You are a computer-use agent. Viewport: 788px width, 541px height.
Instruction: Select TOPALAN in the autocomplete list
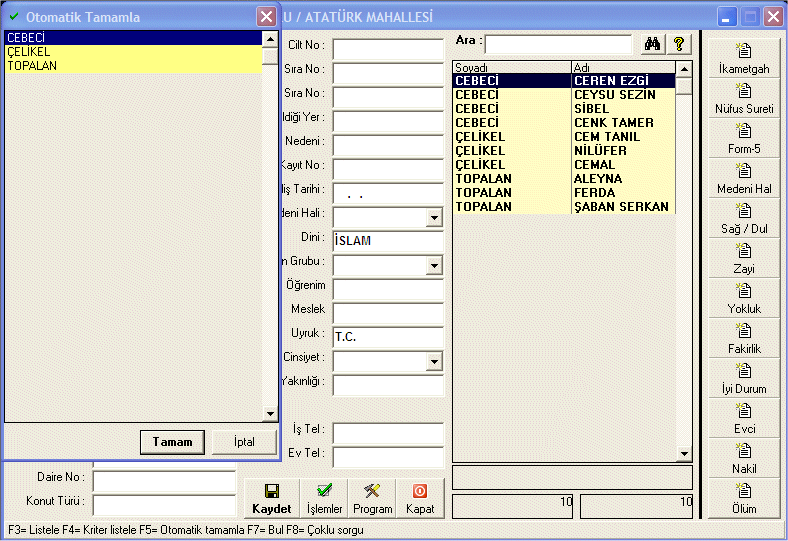pos(132,66)
